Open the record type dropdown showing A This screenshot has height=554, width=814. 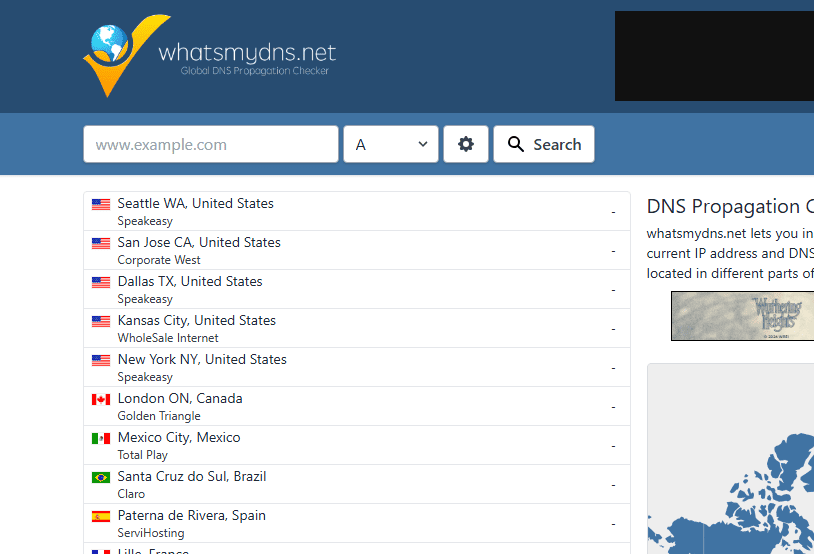[x=391, y=144]
